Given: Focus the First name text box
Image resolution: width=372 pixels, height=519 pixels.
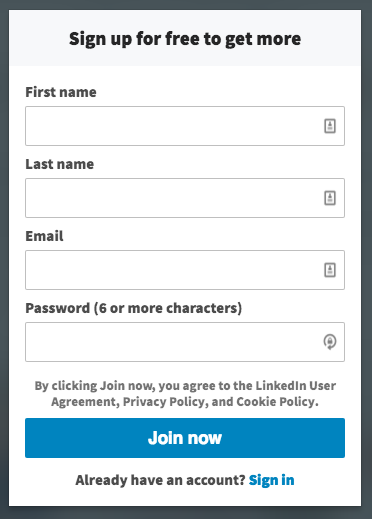Looking at the screenshot, I should click(185, 126).
